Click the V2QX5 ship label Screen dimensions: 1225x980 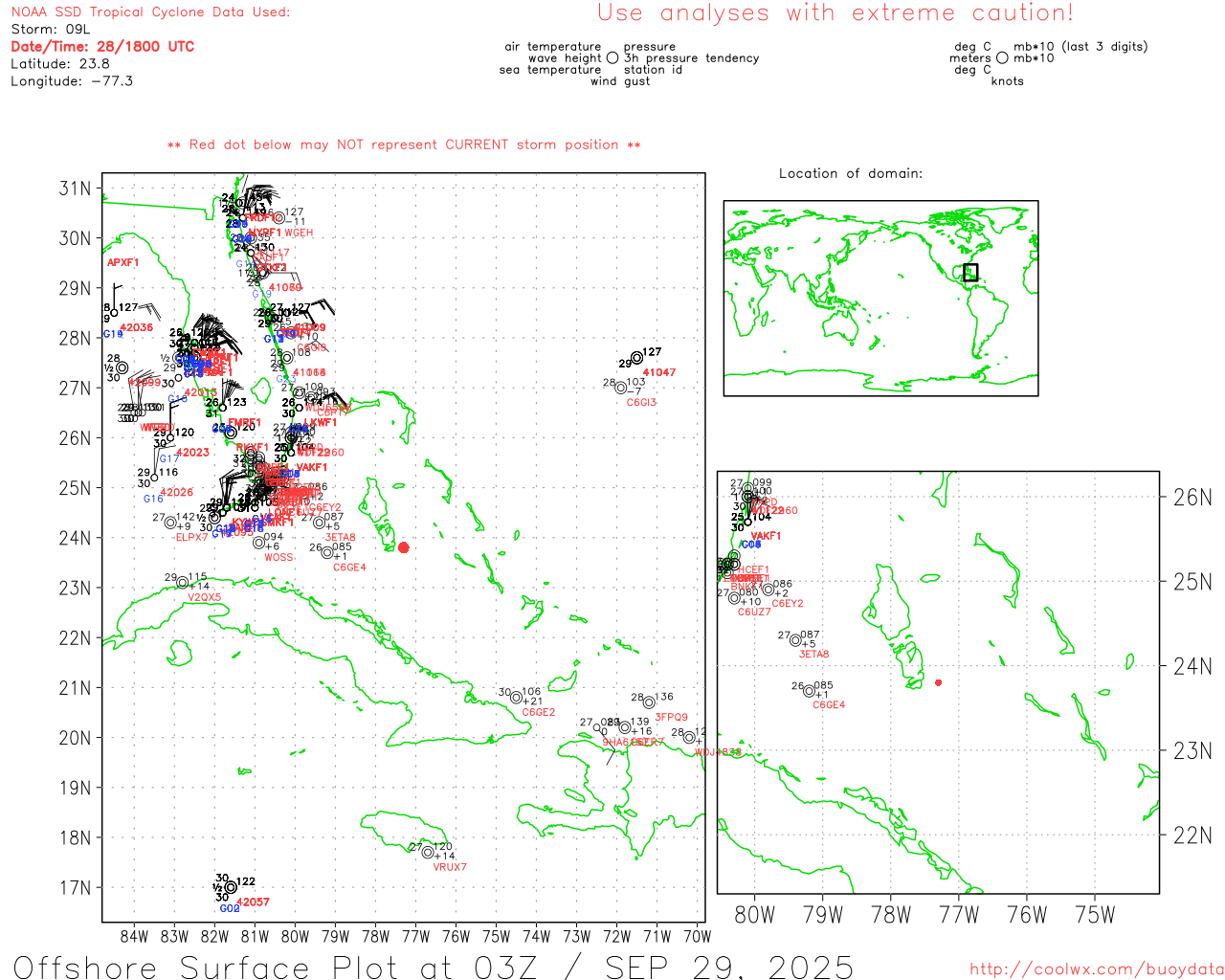tap(205, 597)
